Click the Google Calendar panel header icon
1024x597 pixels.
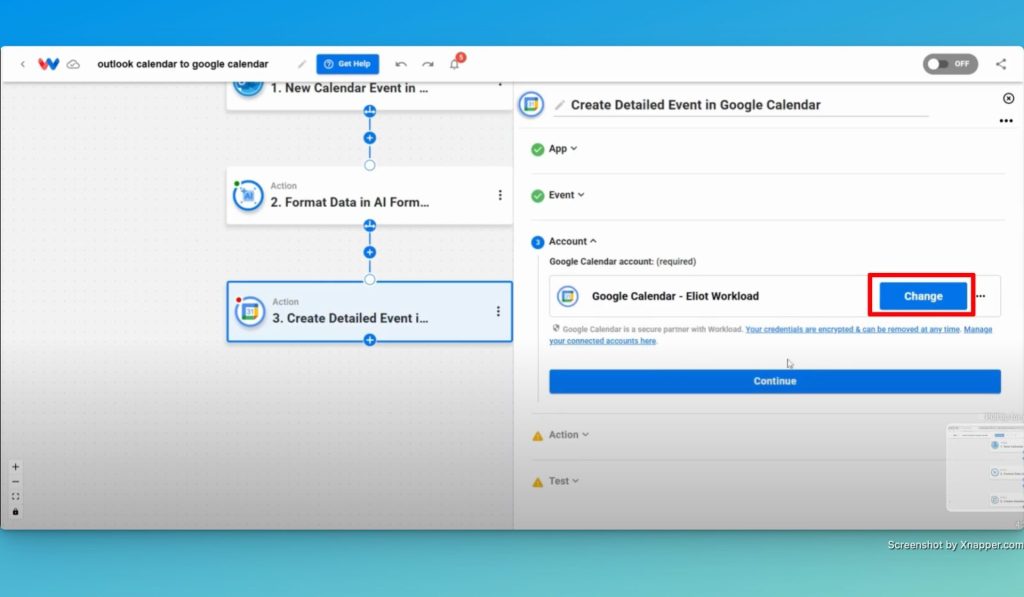(x=532, y=105)
